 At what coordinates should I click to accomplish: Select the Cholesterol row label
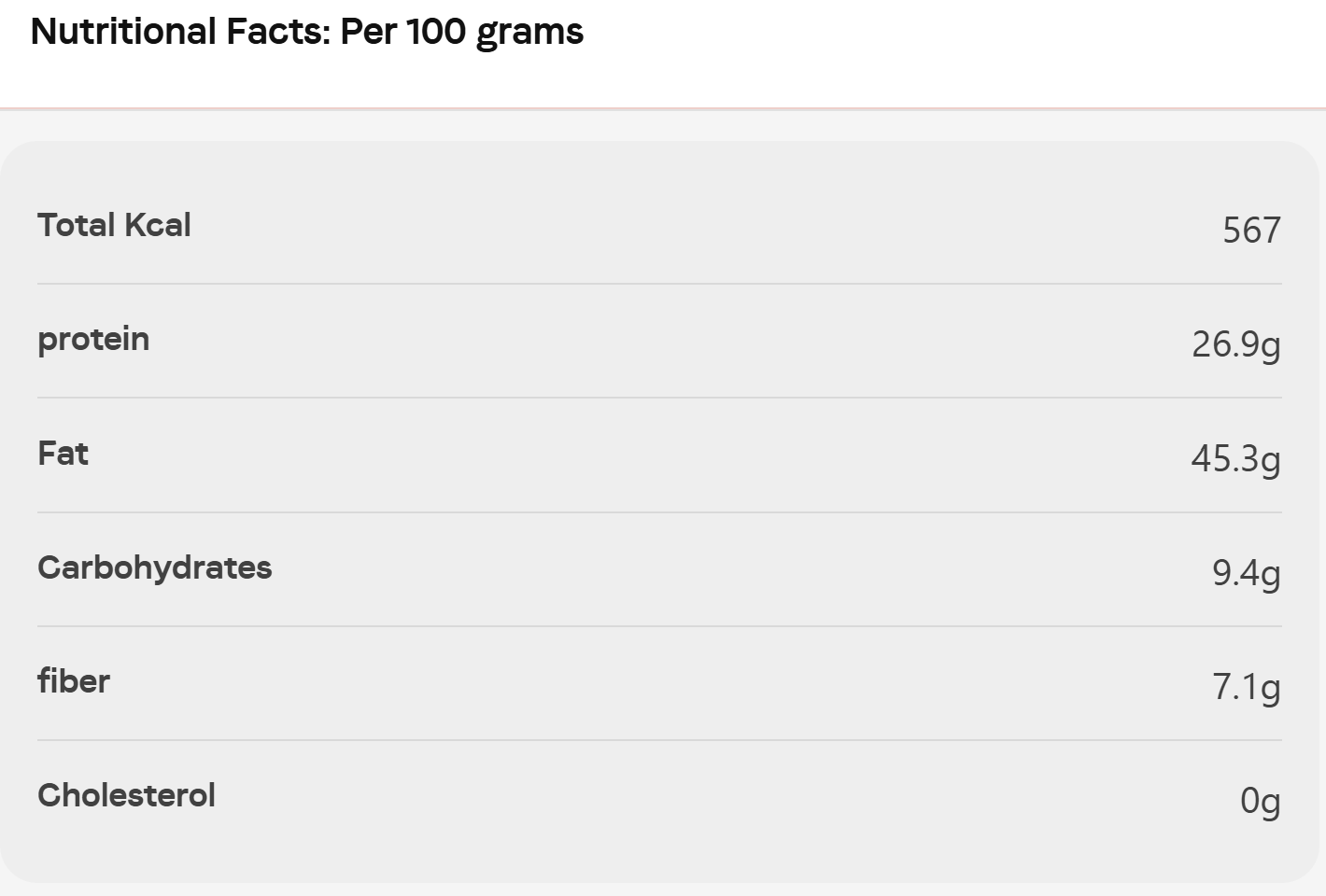coord(126,795)
